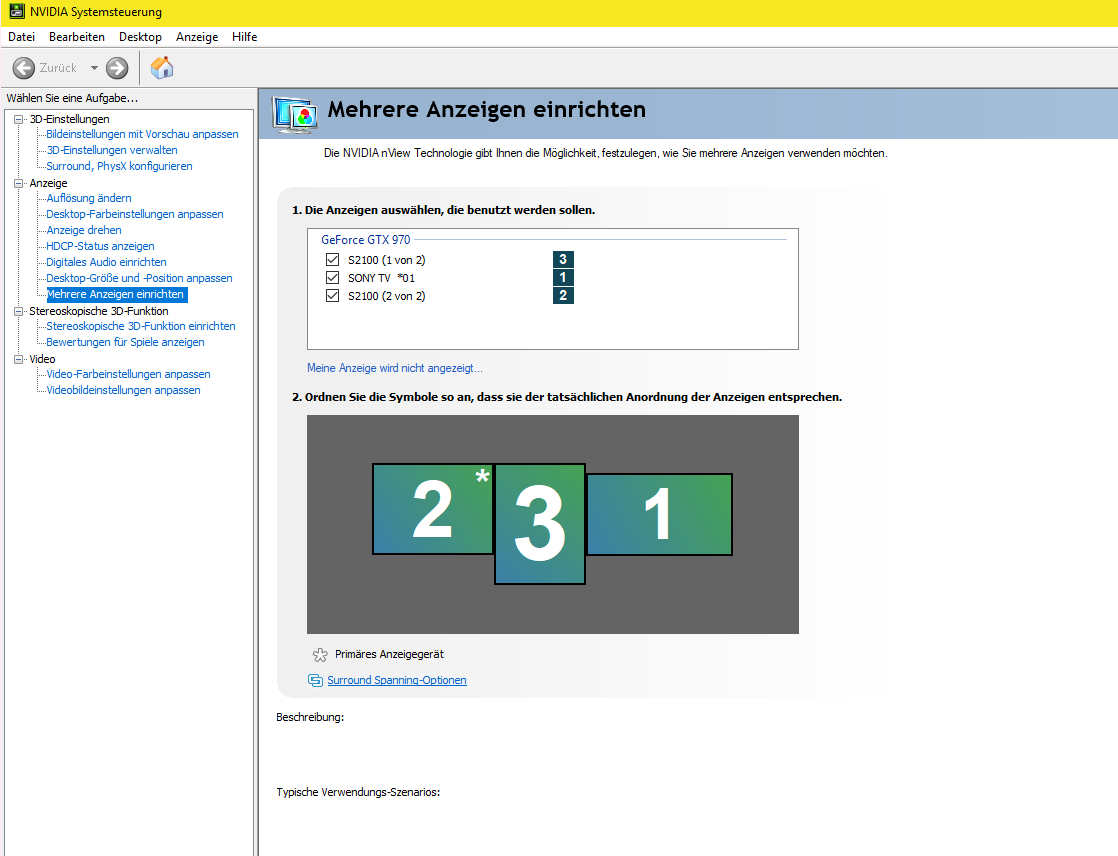The image size is (1118, 856).
Task: Open Anzeige drehen
Action: [x=84, y=230]
